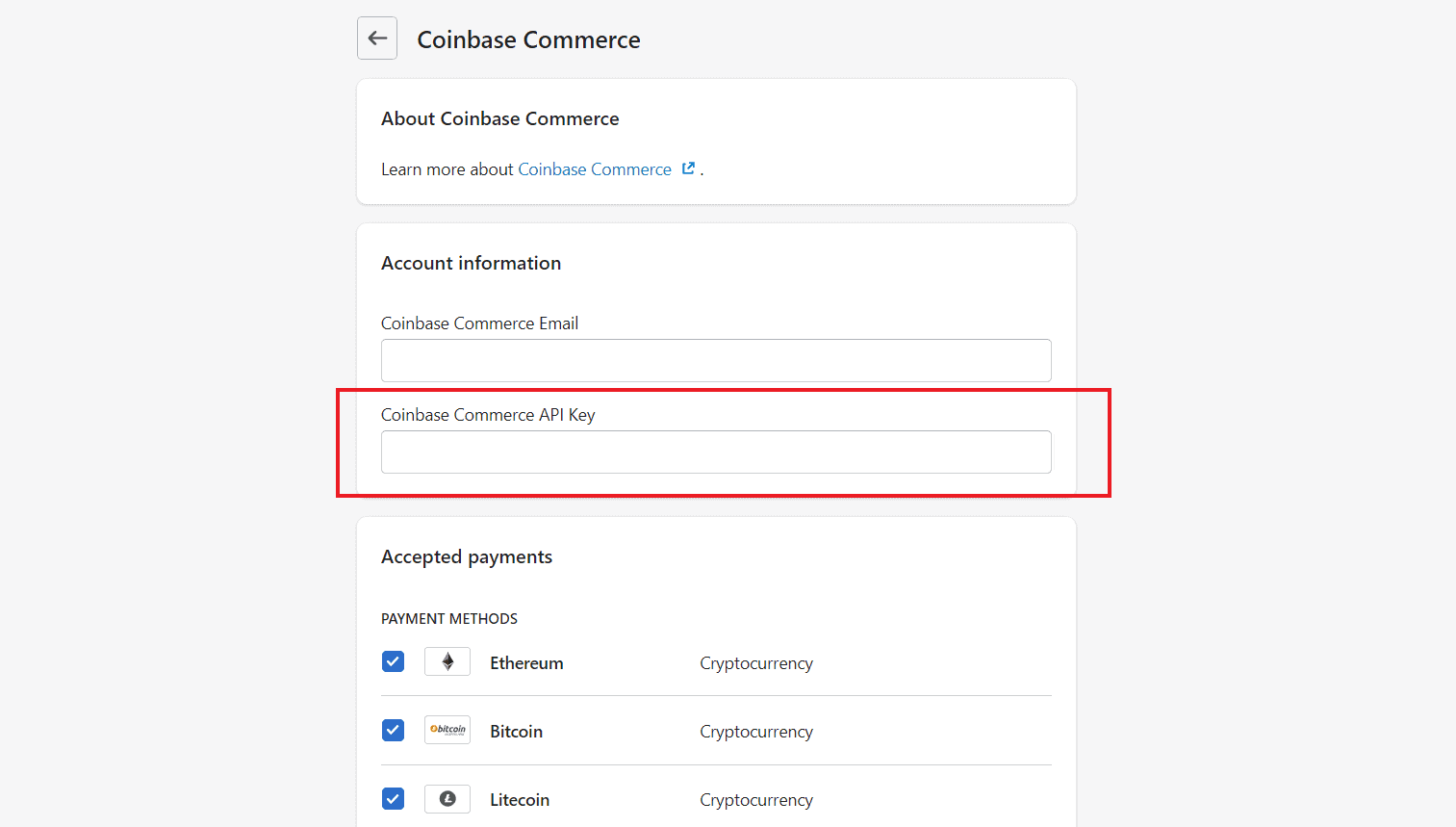The width and height of the screenshot is (1456, 827).
Task: Click the About Coinbase Commerce heading
Action: point(499,117)
